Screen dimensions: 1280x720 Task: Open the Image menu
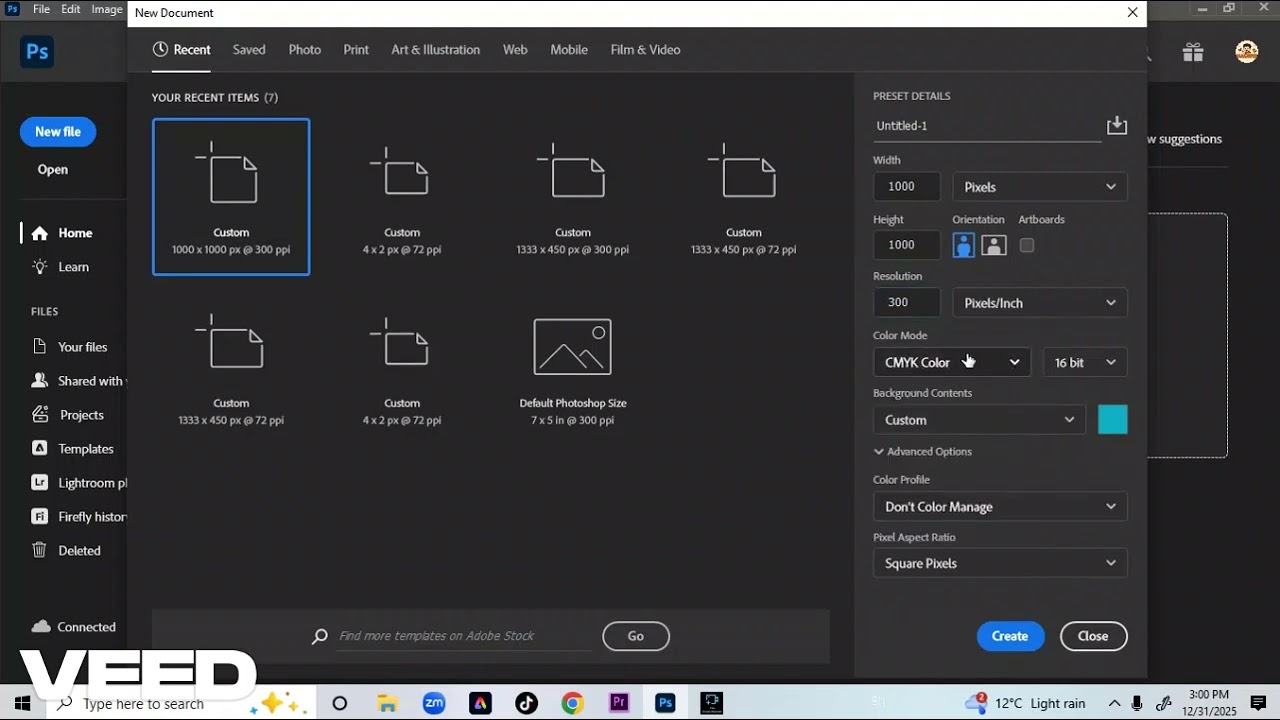[x=107, y=9]
